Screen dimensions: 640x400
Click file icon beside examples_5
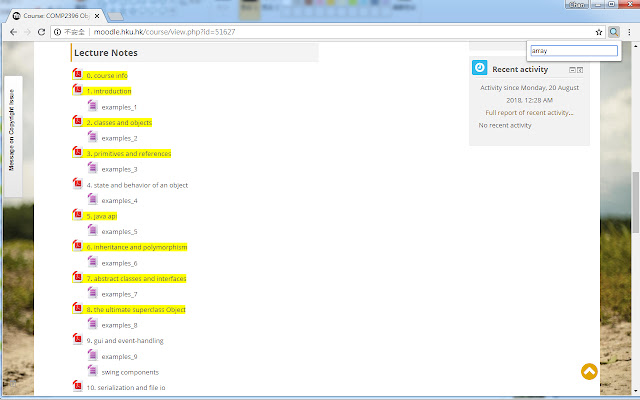pyautogui.click(x=93, y=230)
